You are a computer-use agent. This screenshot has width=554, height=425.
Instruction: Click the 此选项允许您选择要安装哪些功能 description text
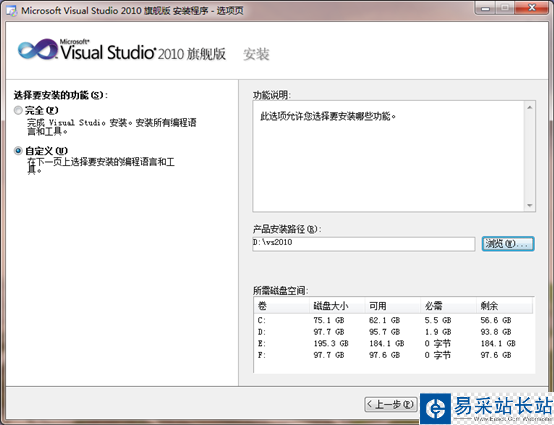[328, 116]
